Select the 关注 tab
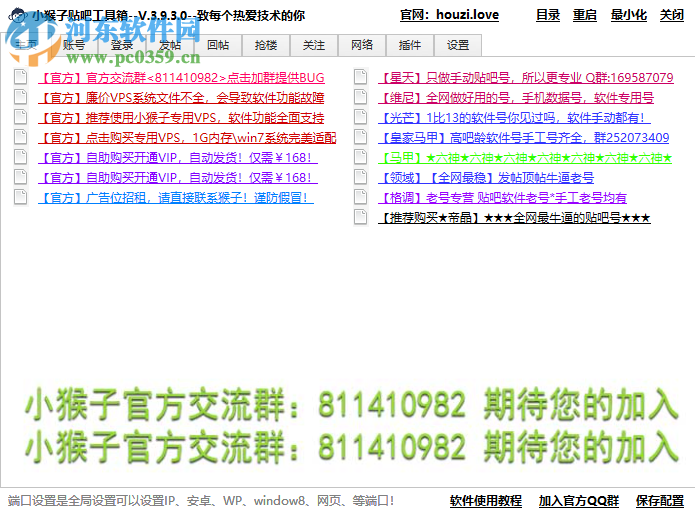This screenshot has height=514, width=695. (314, 45)
